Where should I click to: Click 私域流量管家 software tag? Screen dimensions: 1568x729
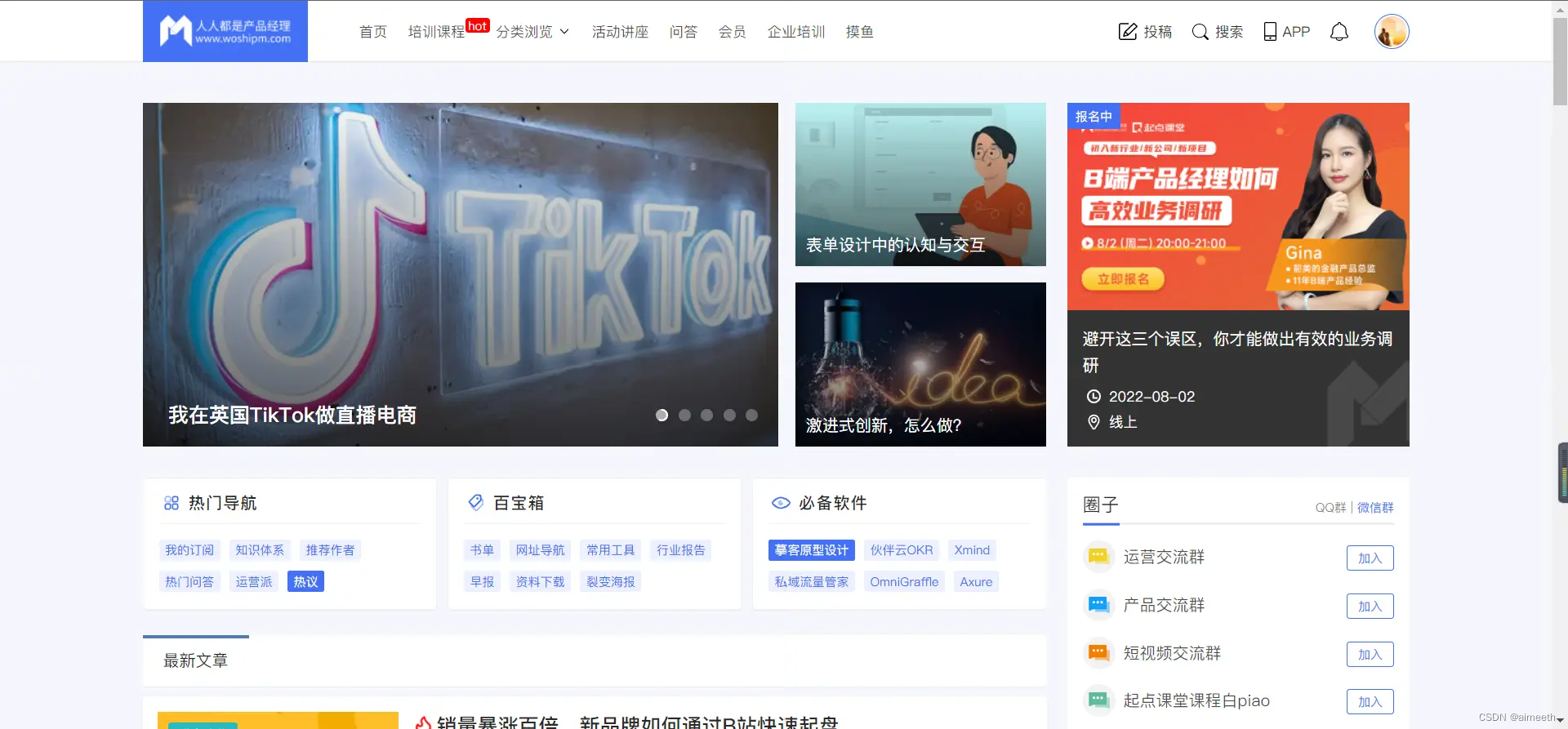tap(812, 582)
